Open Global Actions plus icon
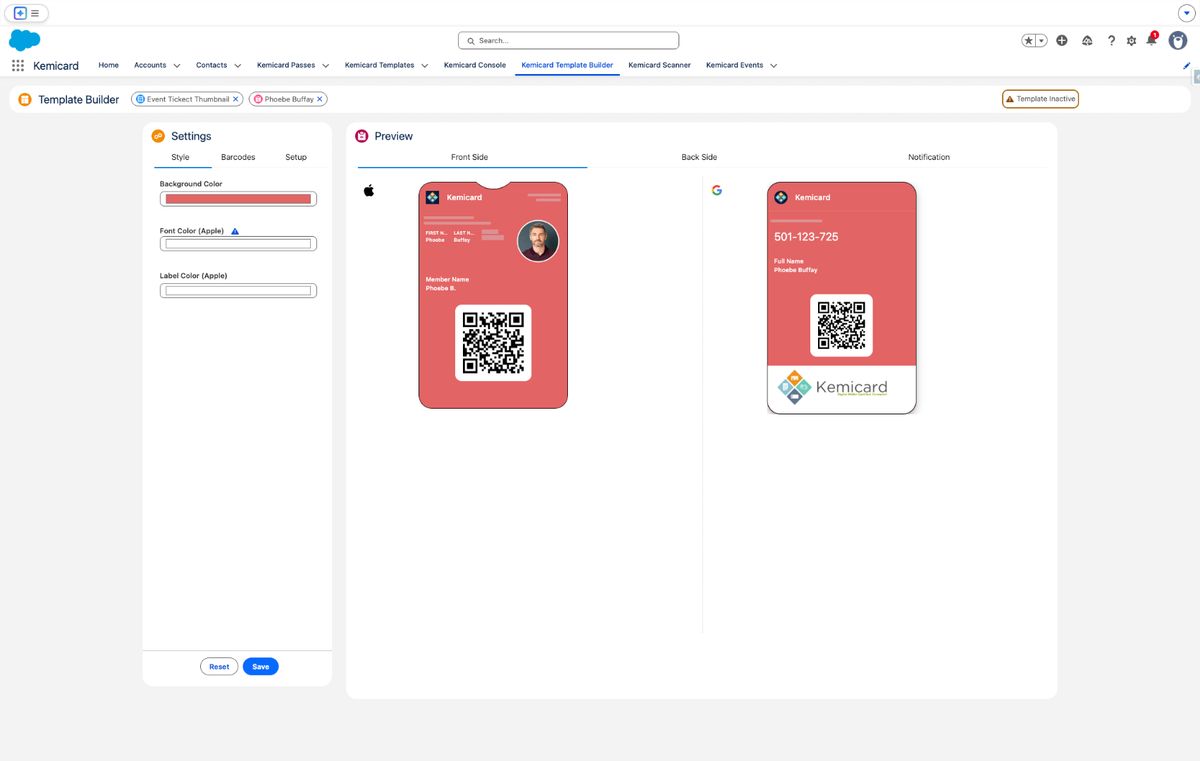1200x761 pixels. (x=1062, y=40)
